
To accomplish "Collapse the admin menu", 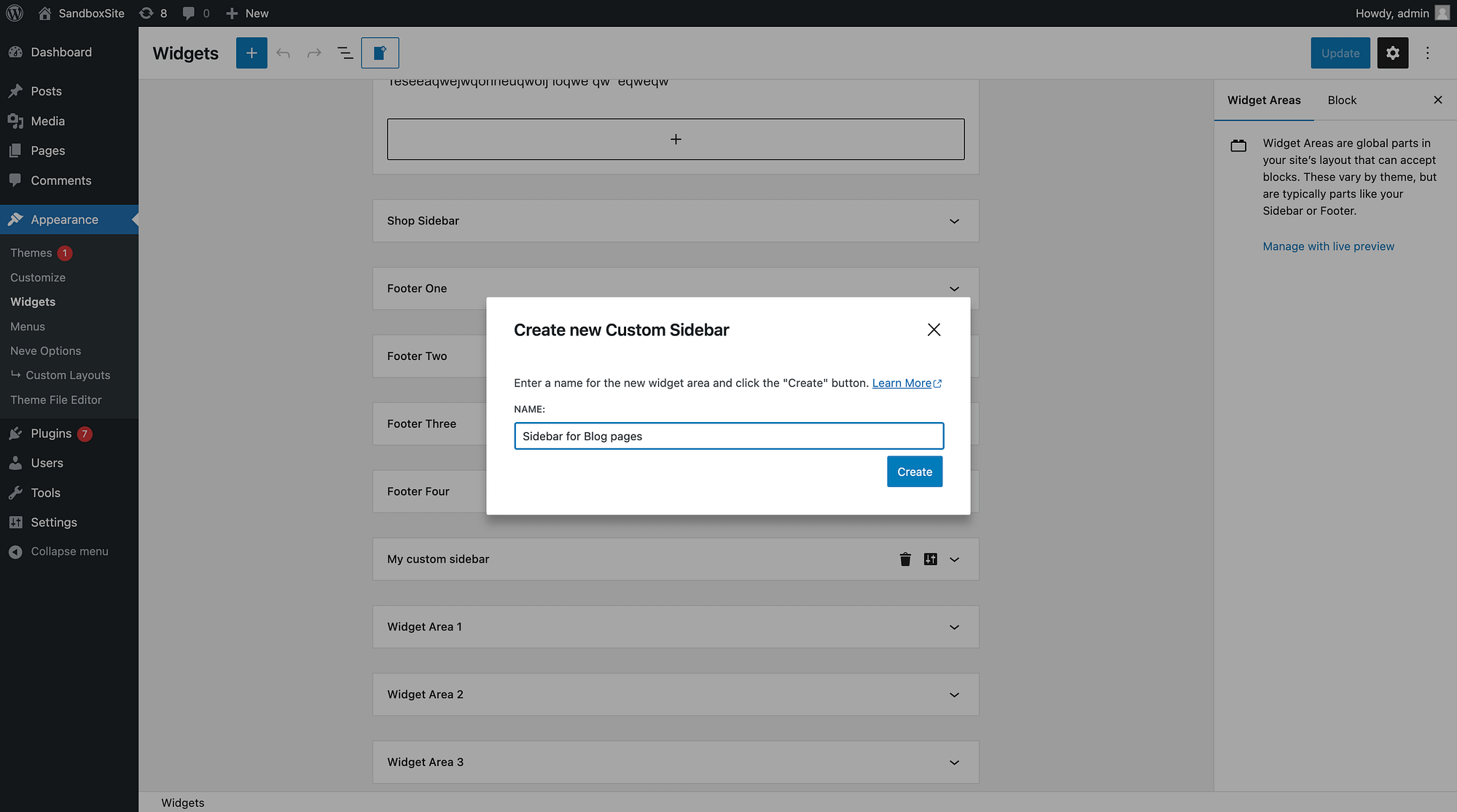I will tap(69, 552).
